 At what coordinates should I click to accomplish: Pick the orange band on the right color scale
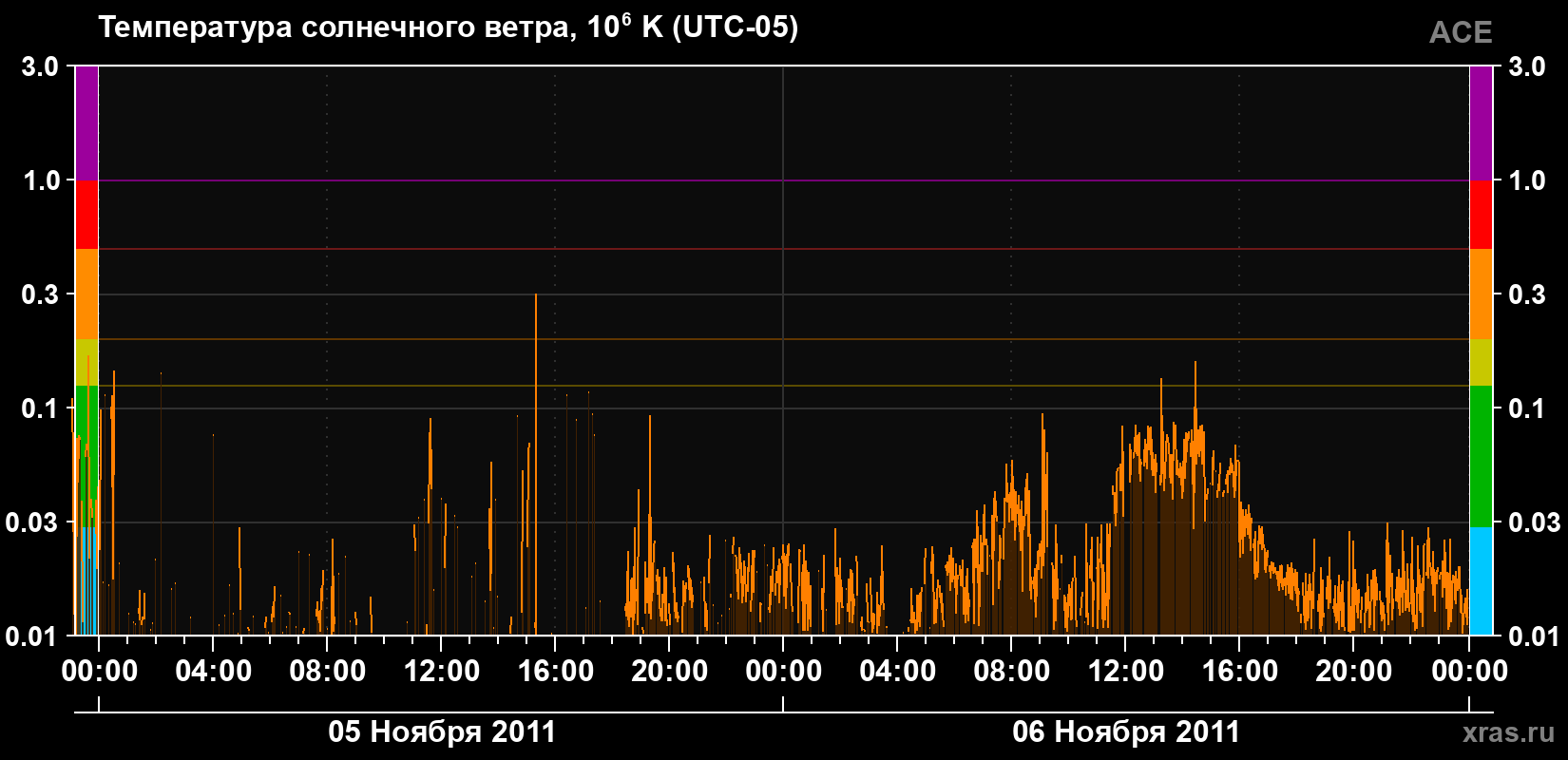pyautogui.click(x=1481, y=294)
